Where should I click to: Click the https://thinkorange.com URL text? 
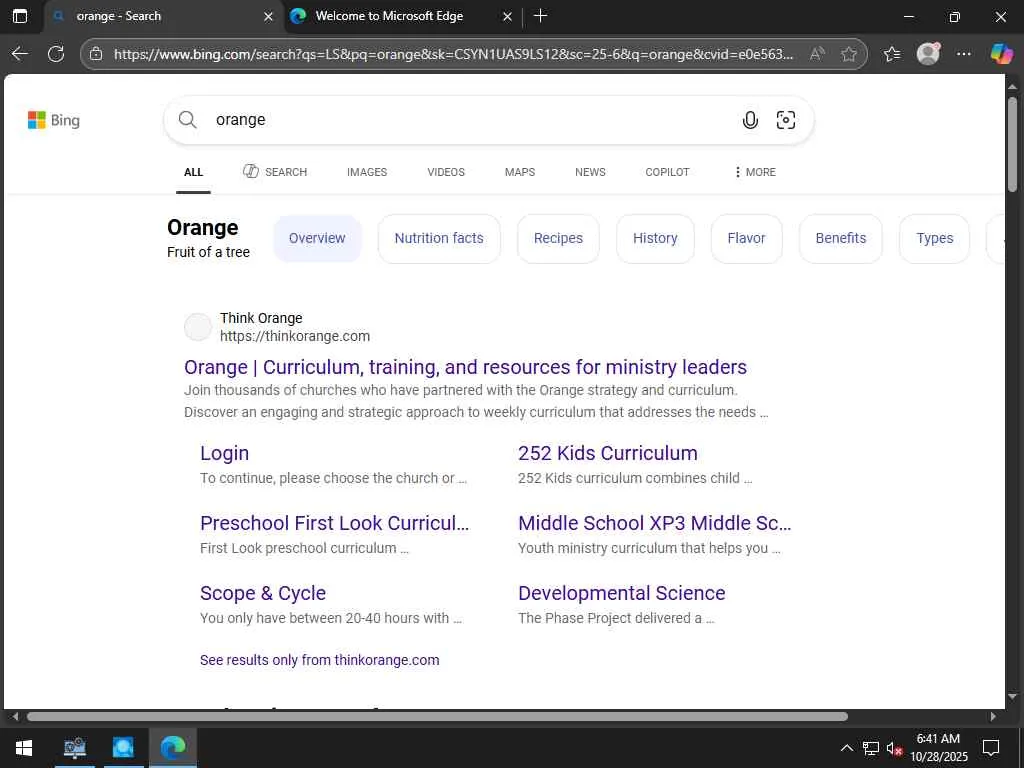295,336
